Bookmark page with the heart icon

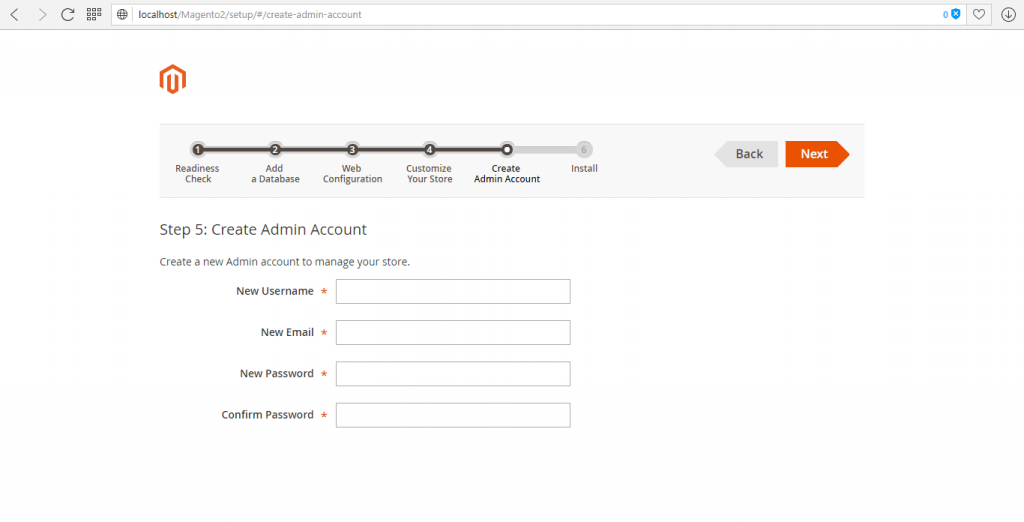click(x=979, y=14)
